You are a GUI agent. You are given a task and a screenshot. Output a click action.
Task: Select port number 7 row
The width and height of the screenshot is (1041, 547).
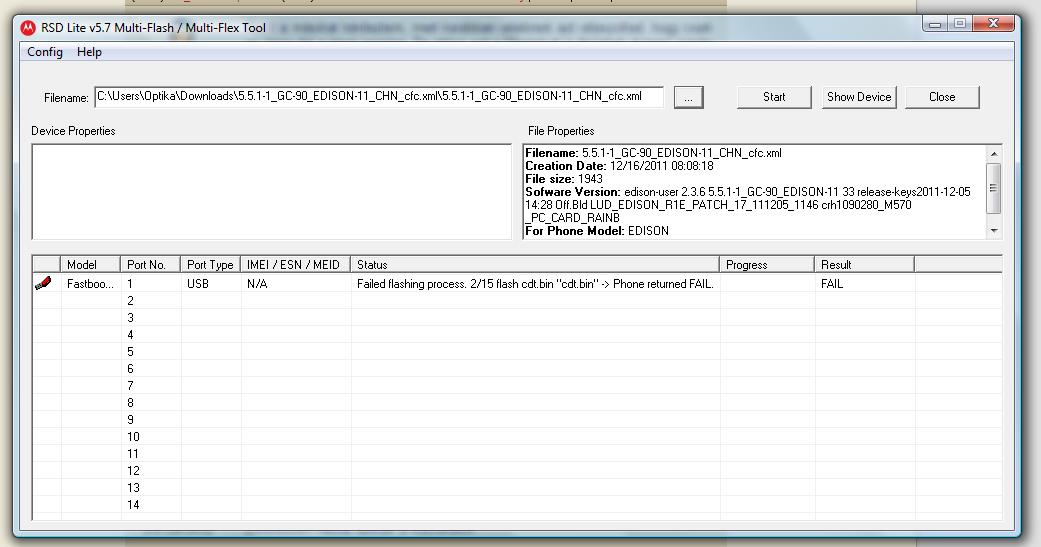tap(517, 386)
